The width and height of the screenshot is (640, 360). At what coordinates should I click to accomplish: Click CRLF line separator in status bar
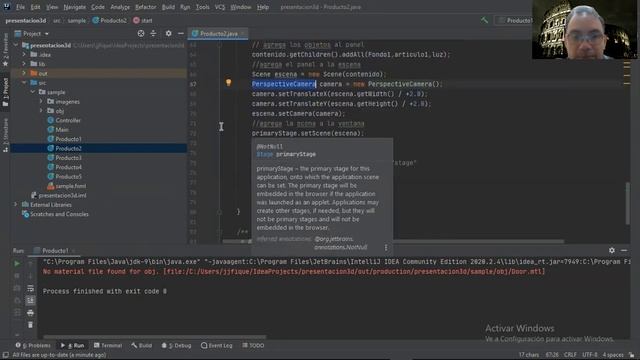[570, 355]
